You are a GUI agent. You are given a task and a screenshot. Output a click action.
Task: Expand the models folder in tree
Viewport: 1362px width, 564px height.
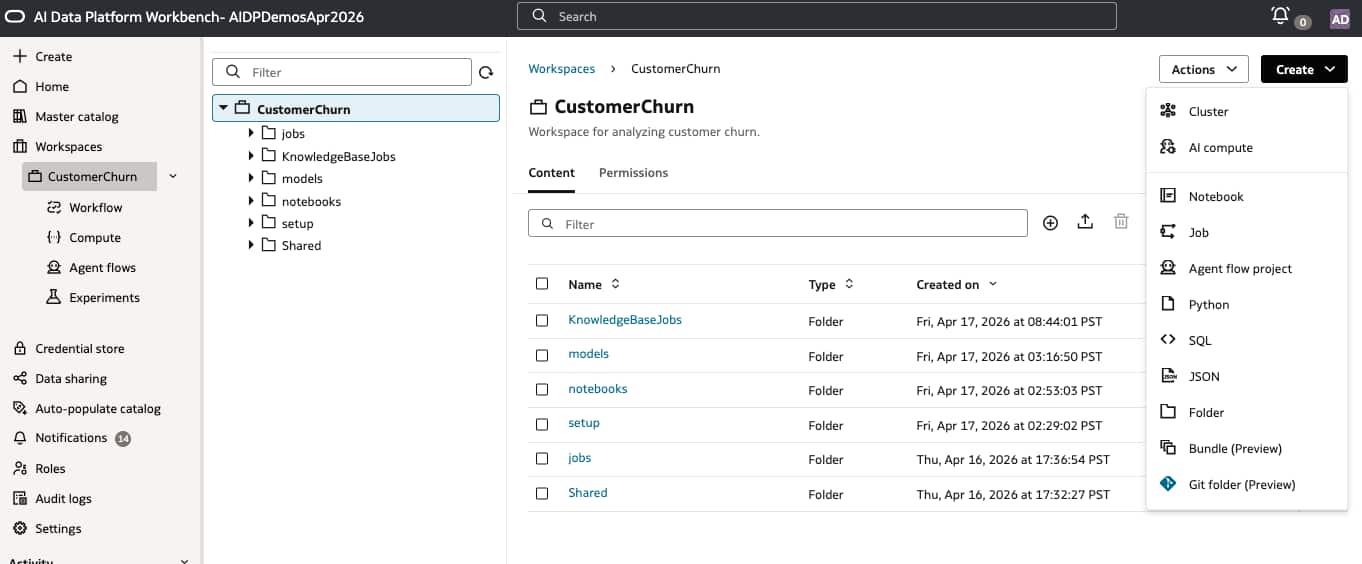(x=251, y=178)
